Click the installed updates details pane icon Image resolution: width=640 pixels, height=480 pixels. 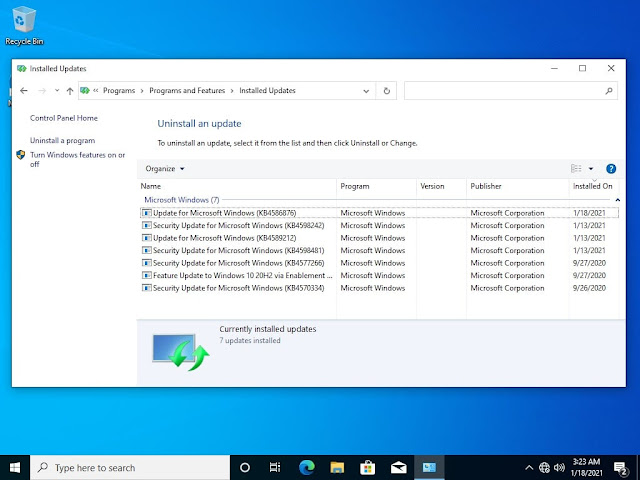coord(180,352)
